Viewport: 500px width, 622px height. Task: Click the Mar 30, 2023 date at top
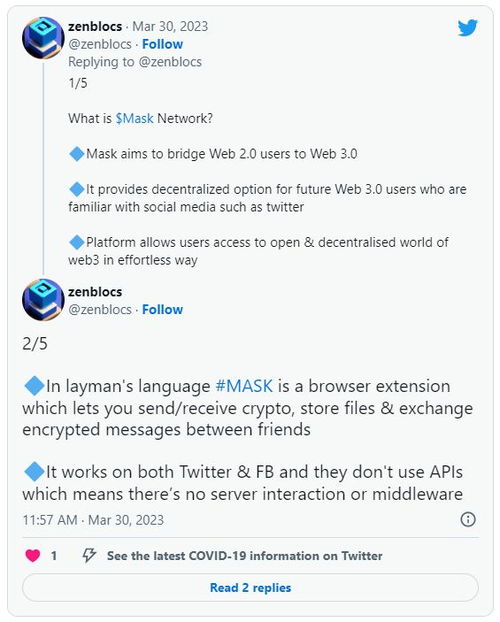(x=170, y=26)
